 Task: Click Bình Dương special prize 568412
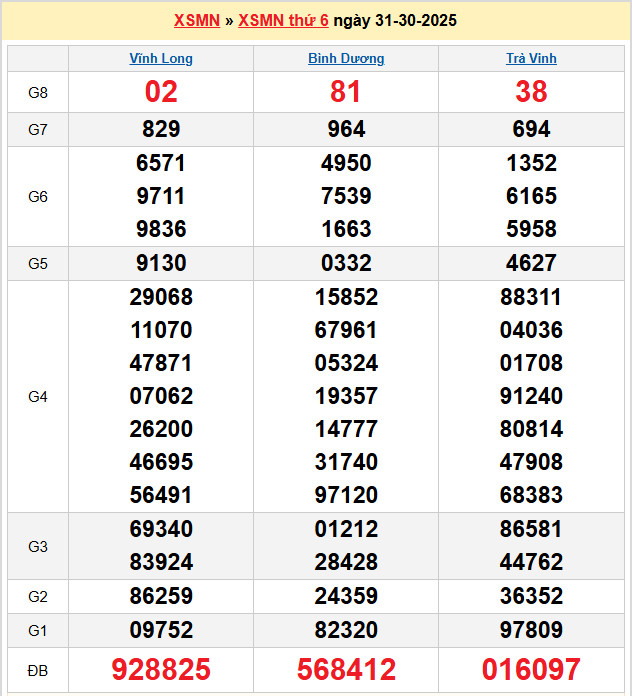[346, 669]
